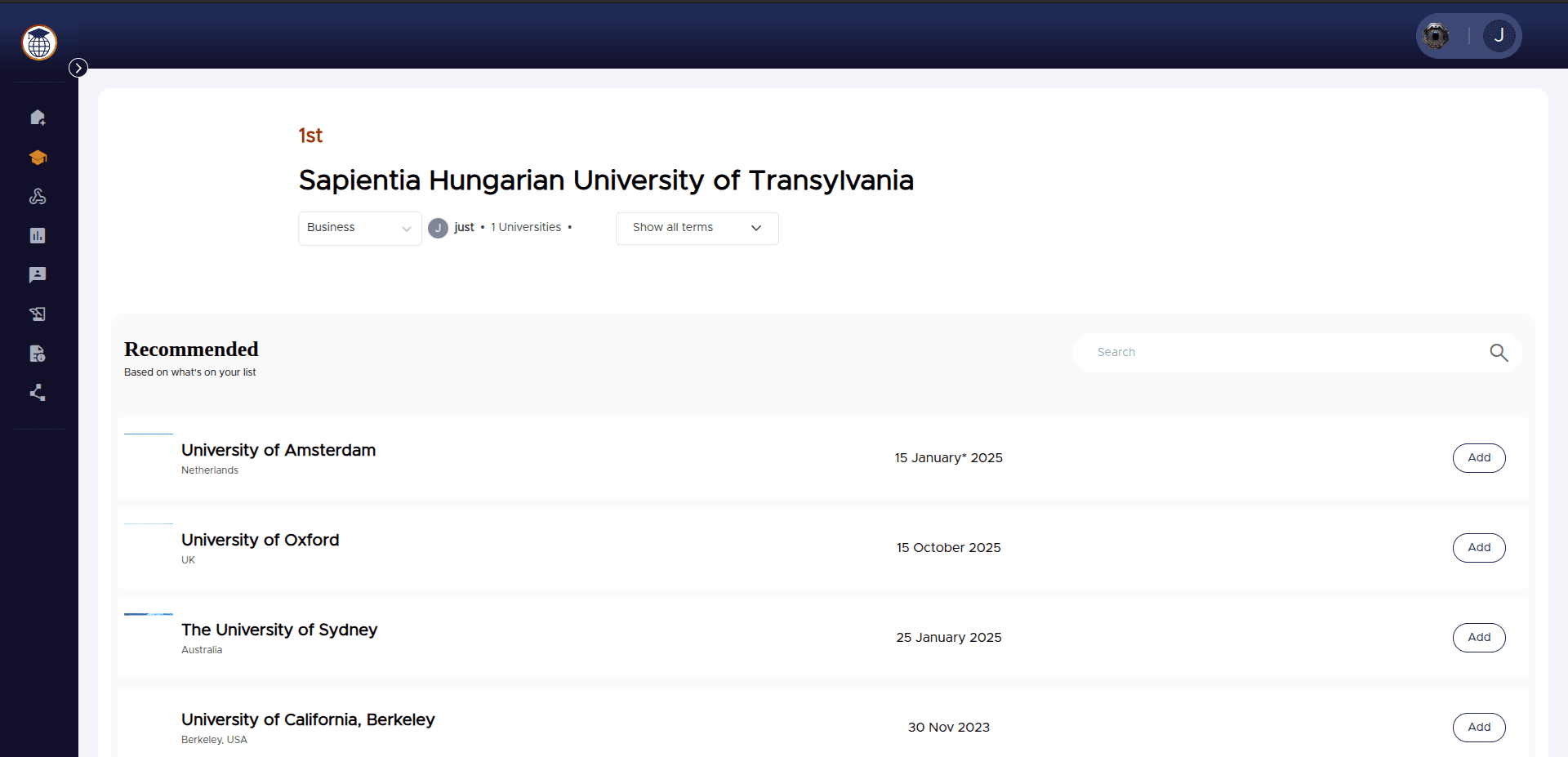Open the J user profile avatar in header
Image resolution: width=1568 pixels, height=757 pixels.
pos(1499,36)
